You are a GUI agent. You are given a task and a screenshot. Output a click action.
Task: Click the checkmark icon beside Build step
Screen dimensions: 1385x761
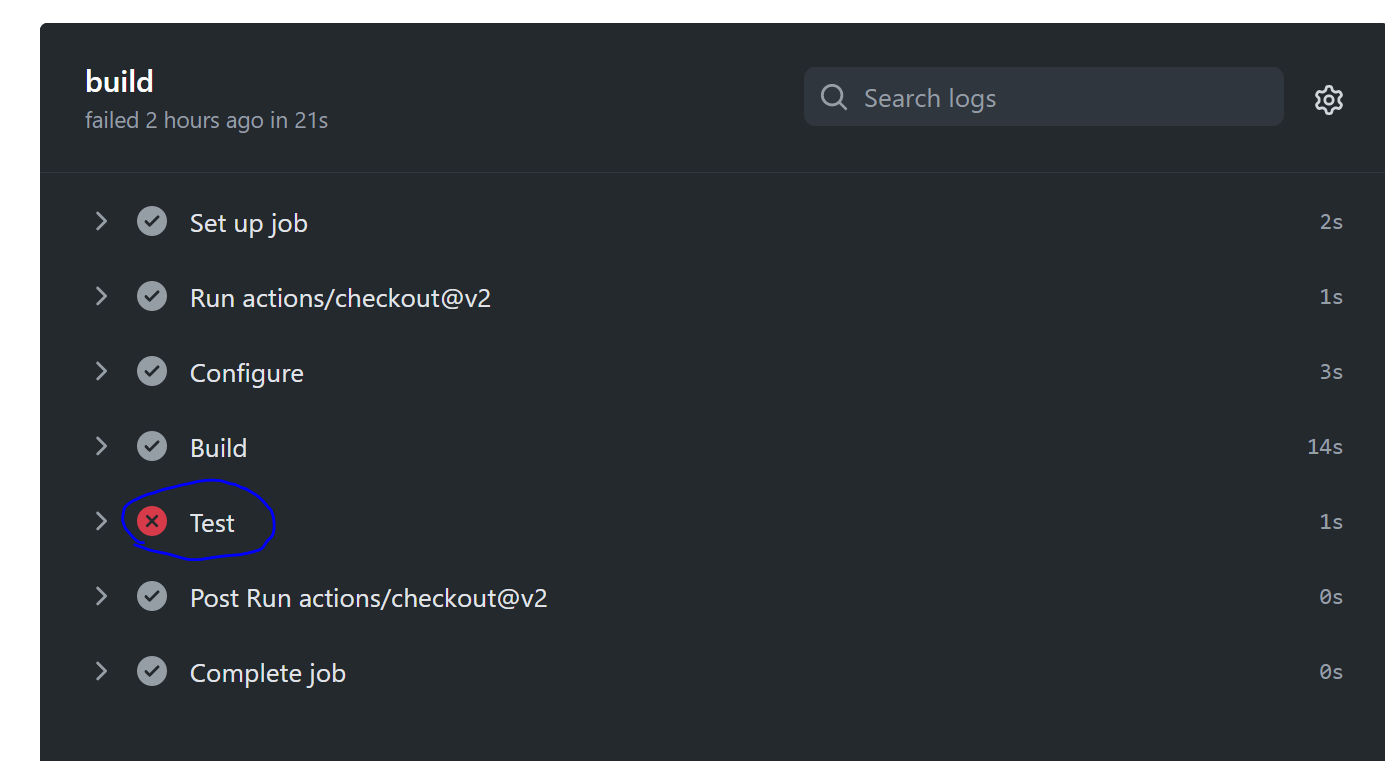(152, 446)
